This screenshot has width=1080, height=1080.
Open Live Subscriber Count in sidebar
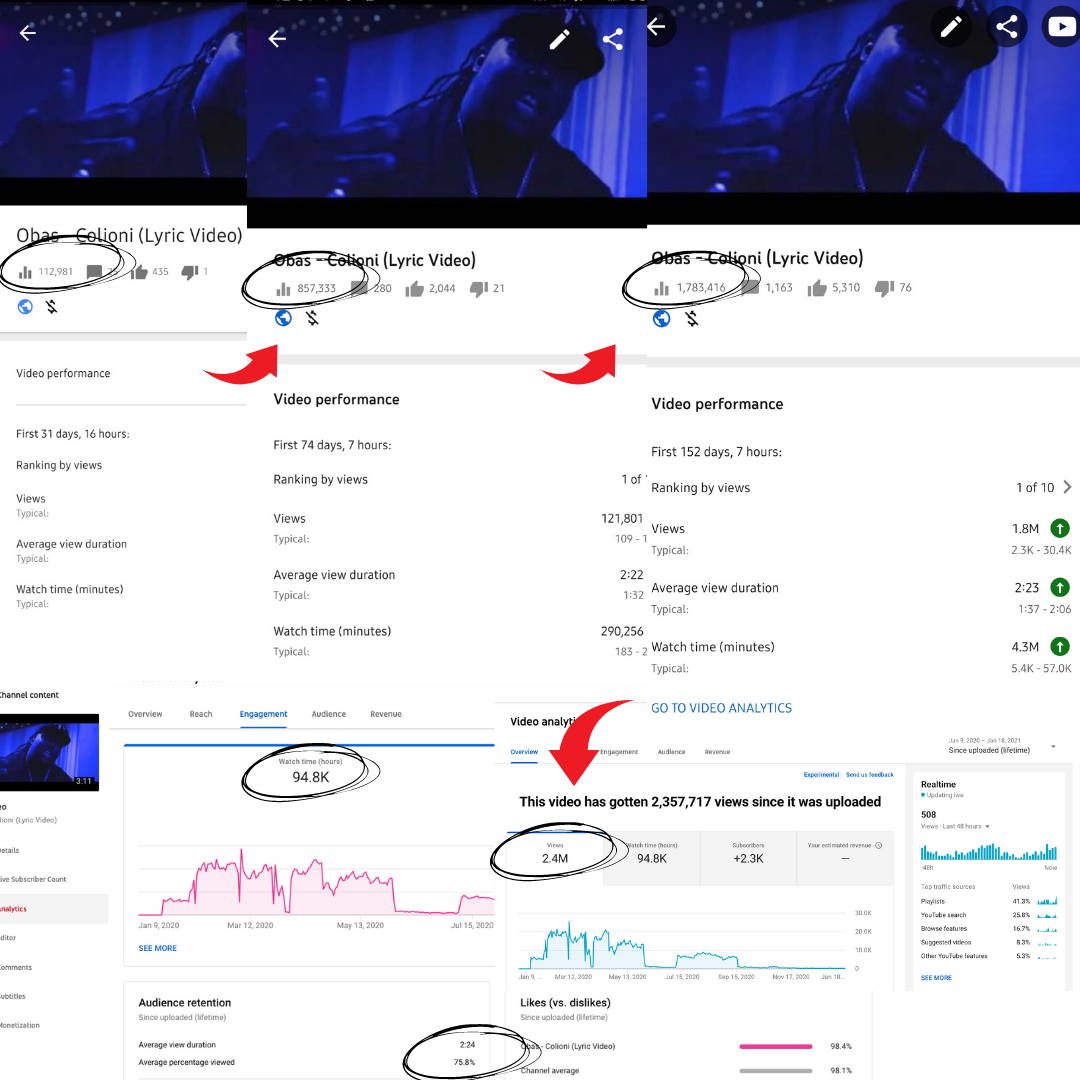pos(33,880)
